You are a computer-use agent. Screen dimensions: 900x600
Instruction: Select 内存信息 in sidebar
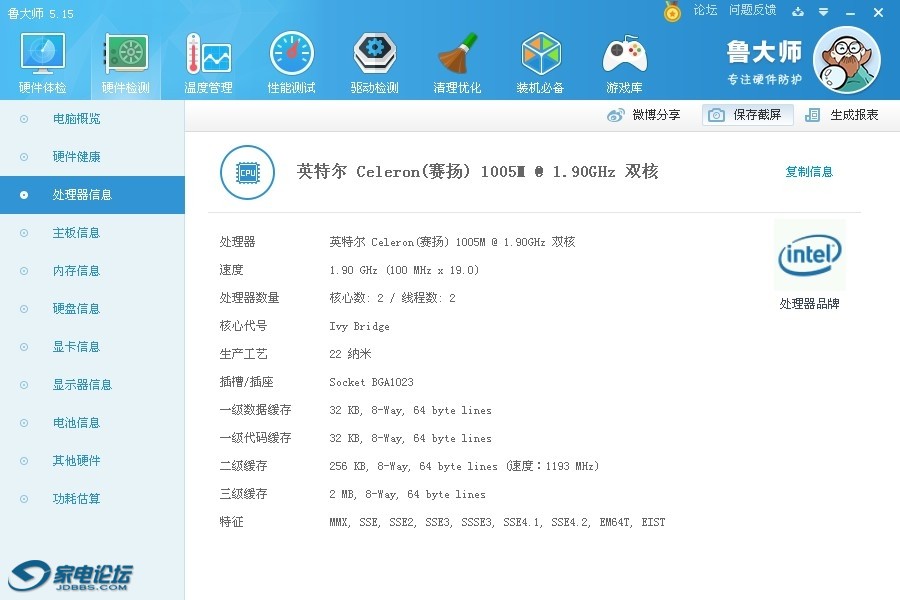[x=92, y=270]
